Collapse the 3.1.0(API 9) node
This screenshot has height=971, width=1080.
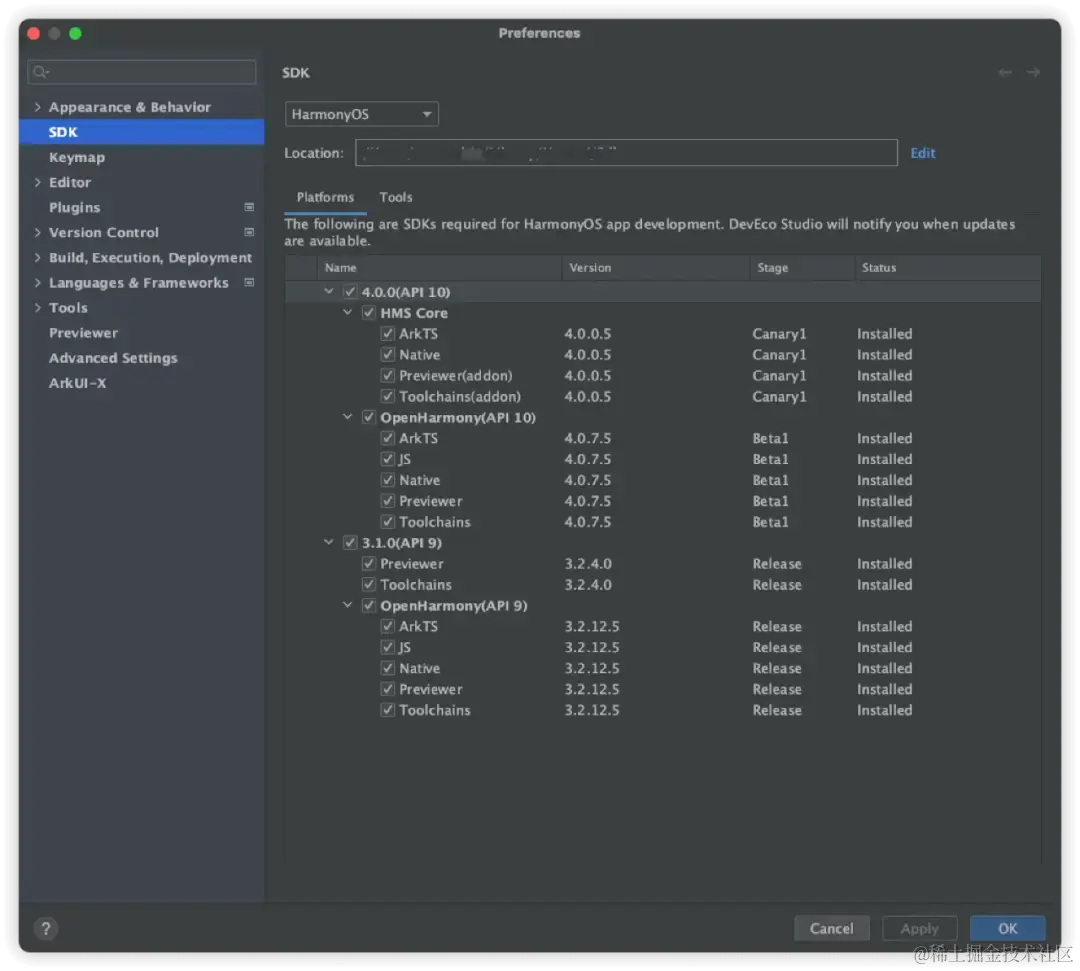329,543
